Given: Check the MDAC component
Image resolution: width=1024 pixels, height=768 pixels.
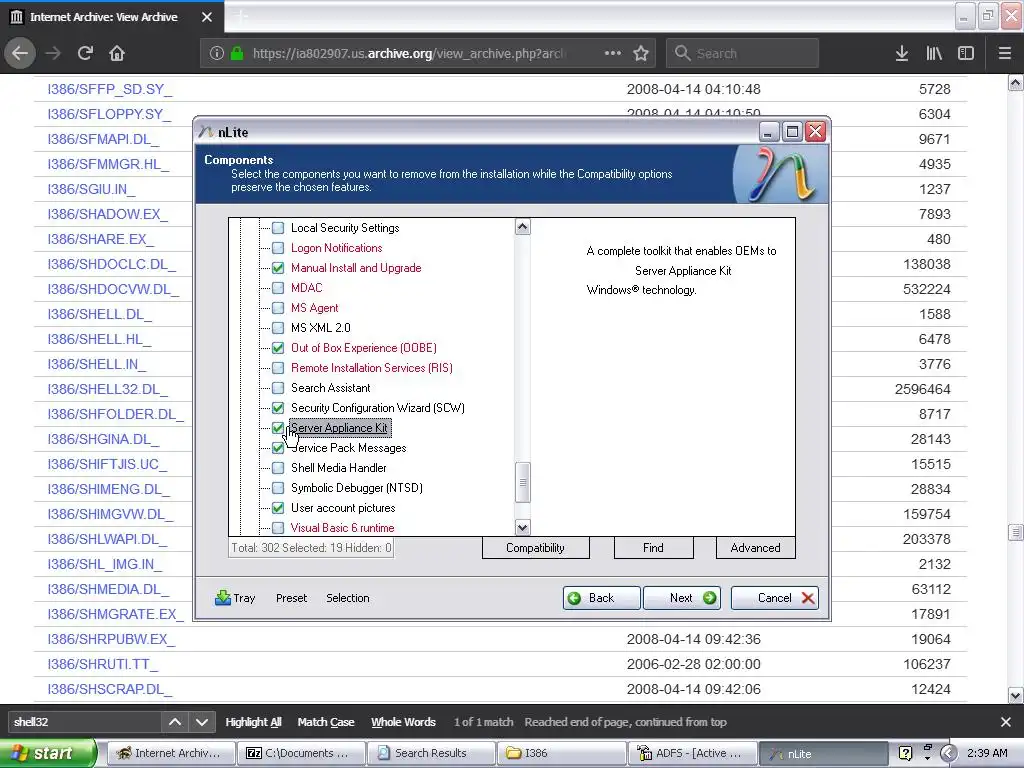Looking at the screenshot, I should pos(278,288).
